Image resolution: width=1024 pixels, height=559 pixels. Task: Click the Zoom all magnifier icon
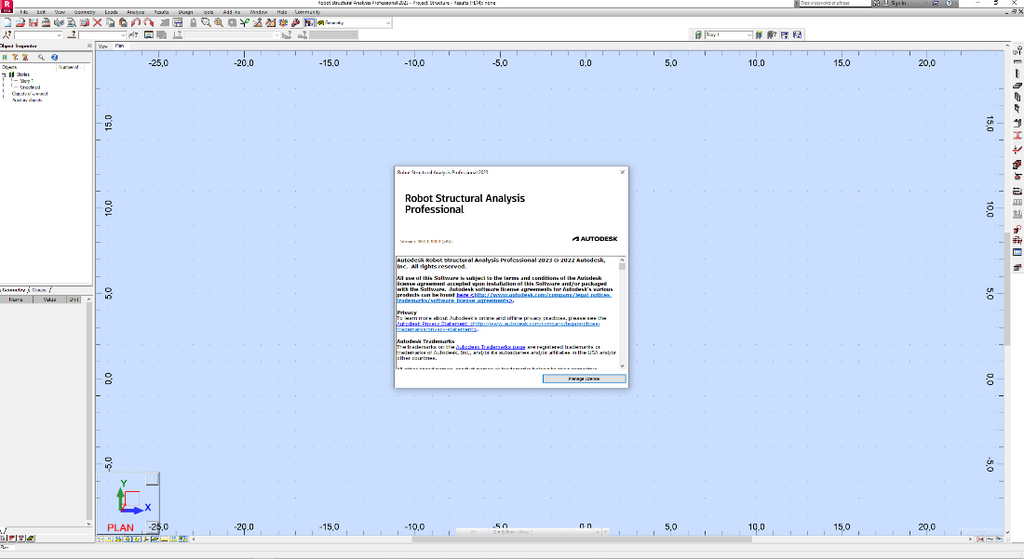[x=219, y=23]
